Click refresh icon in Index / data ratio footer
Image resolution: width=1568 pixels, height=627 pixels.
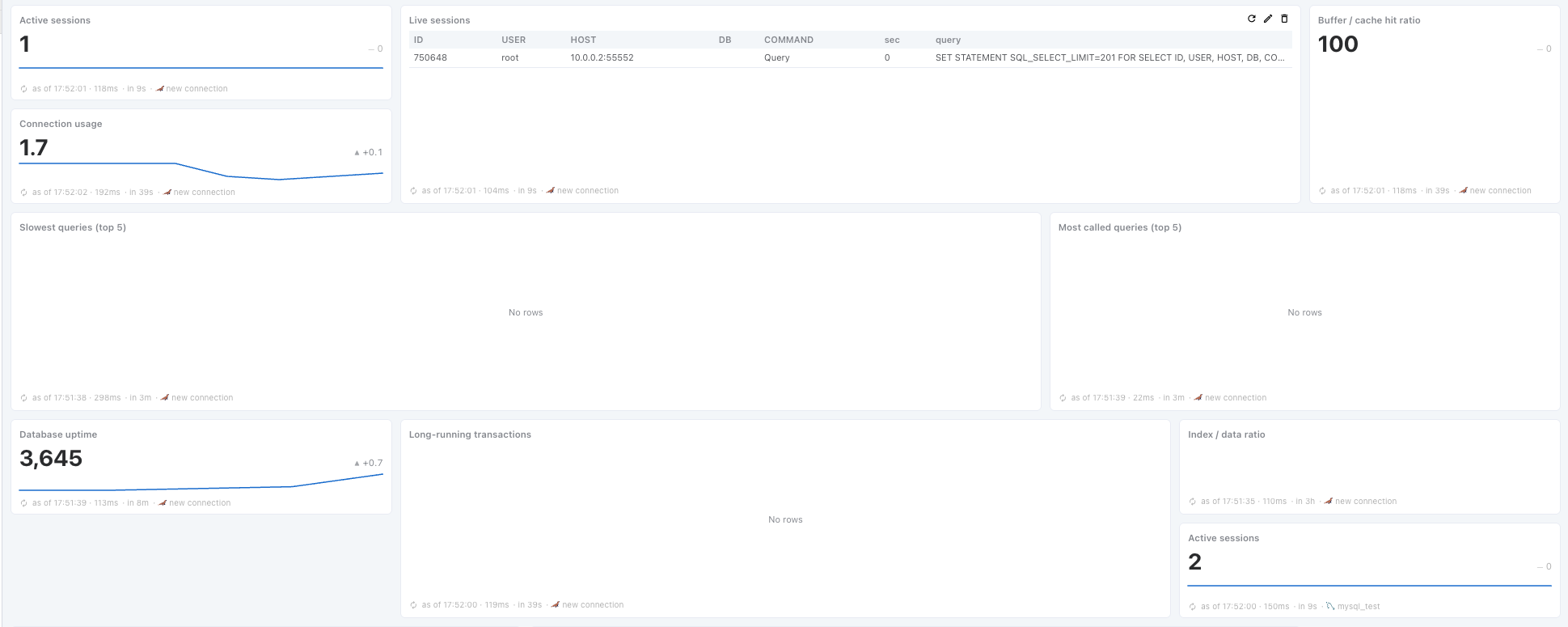[1193, 502]
